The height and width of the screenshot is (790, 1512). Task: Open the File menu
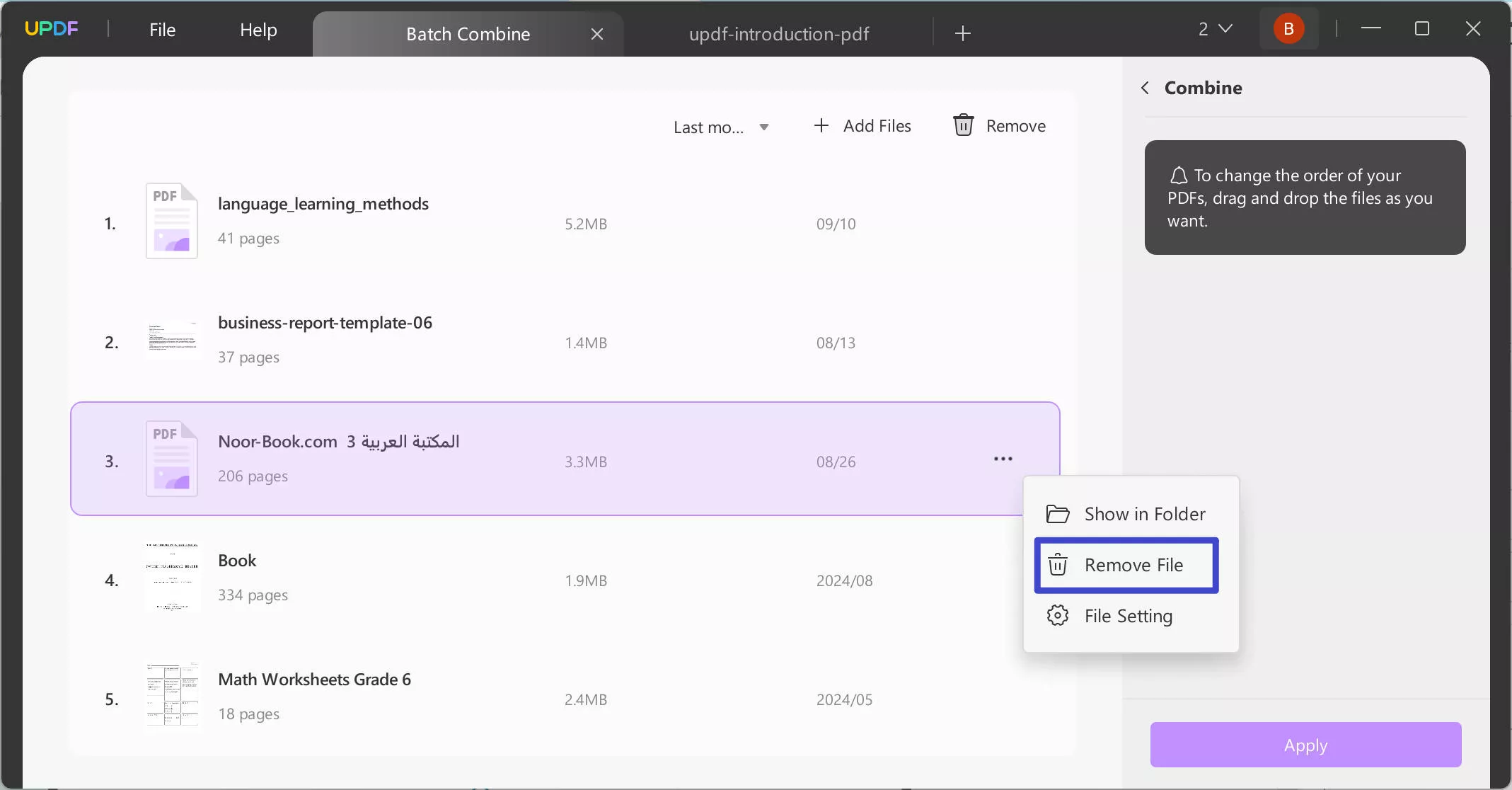(162, 30)
